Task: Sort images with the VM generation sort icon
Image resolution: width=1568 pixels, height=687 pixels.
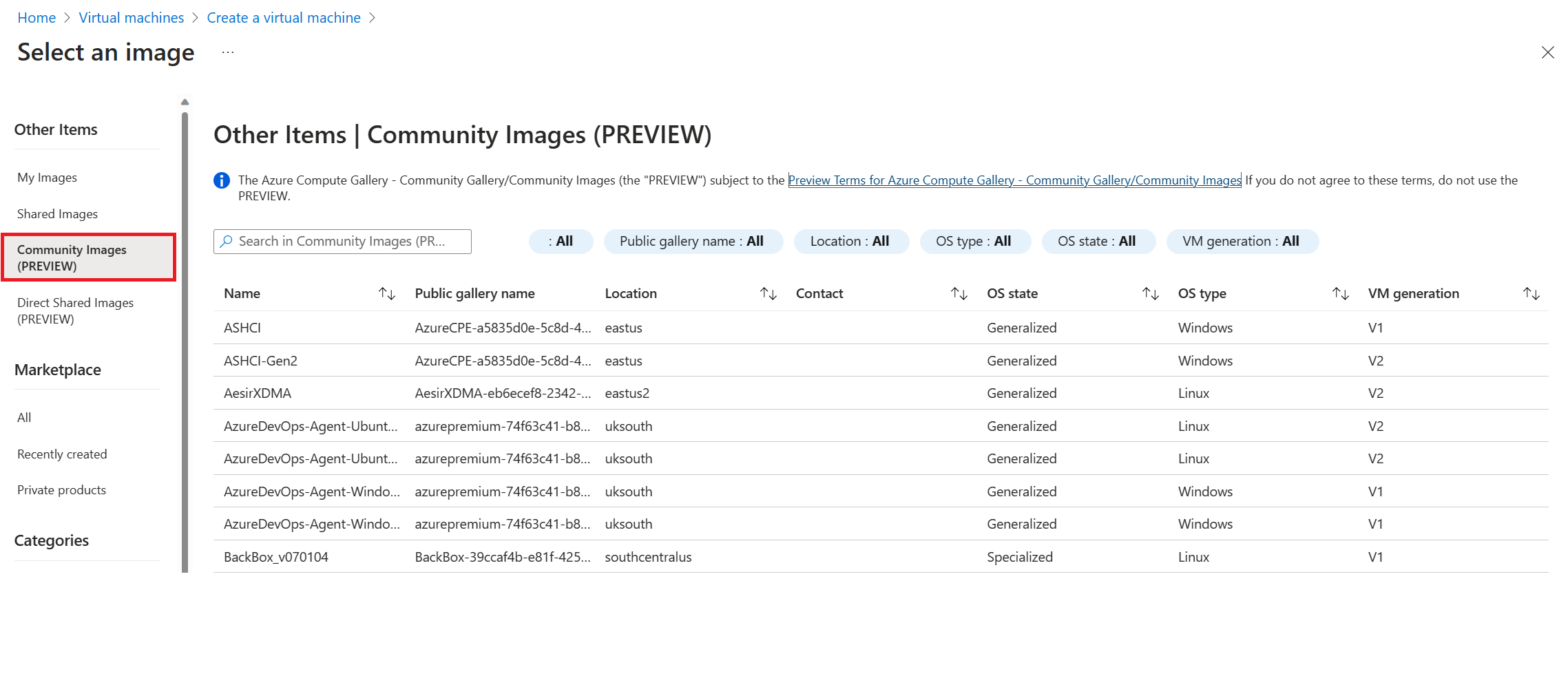Action: [1531, 293]
